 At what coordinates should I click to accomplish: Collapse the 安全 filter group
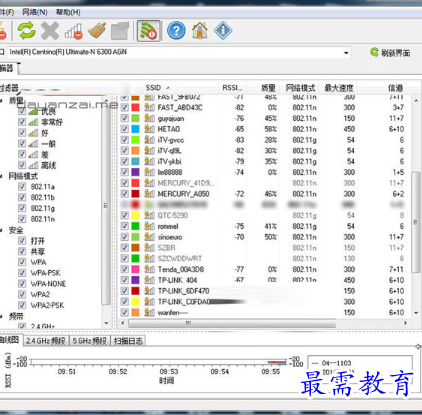coord(2,230)
